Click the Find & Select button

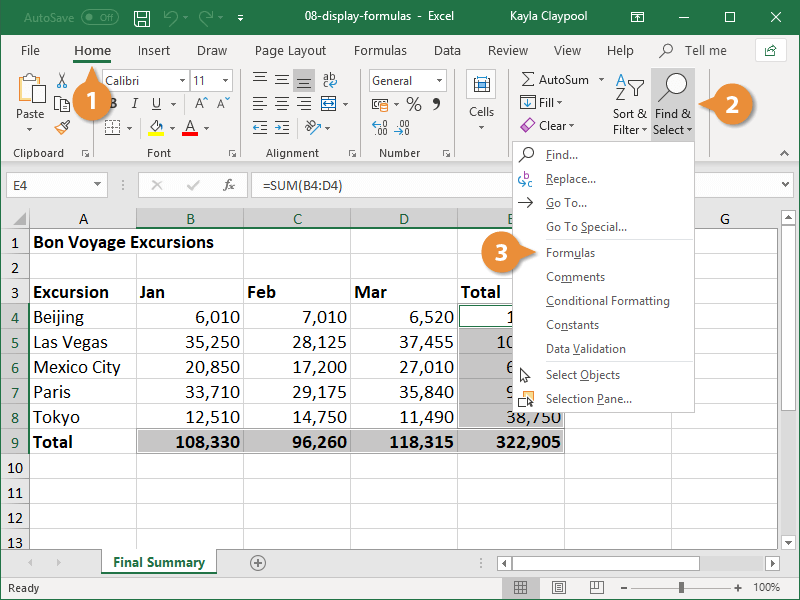pos(672,105)
